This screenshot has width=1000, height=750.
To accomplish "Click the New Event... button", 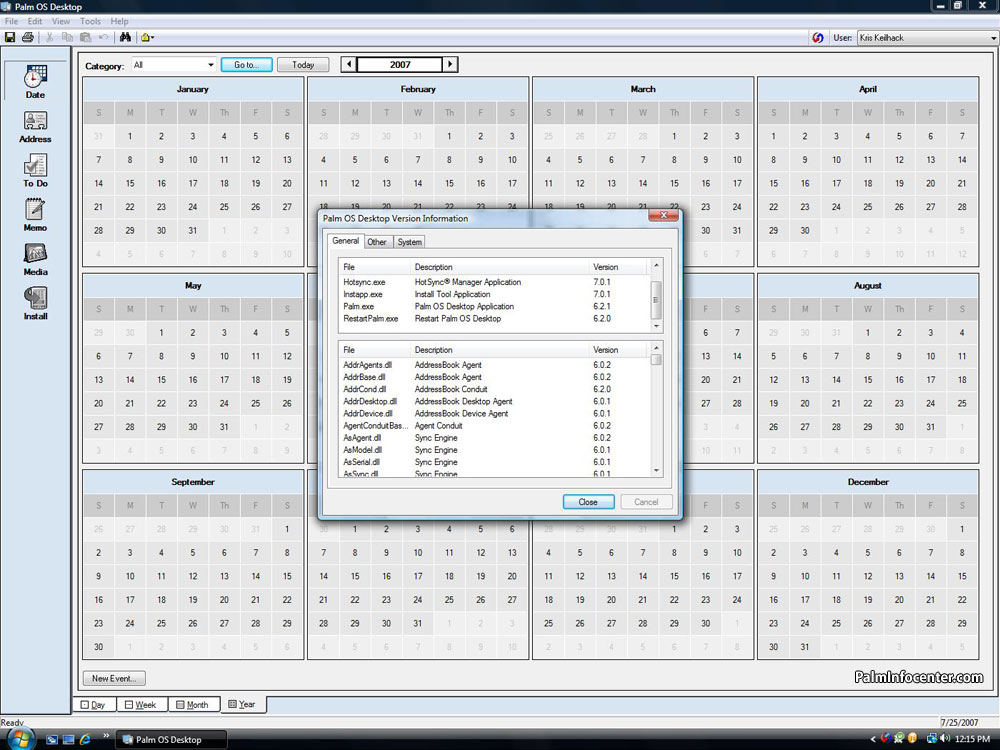I will [x=114, y=678].
